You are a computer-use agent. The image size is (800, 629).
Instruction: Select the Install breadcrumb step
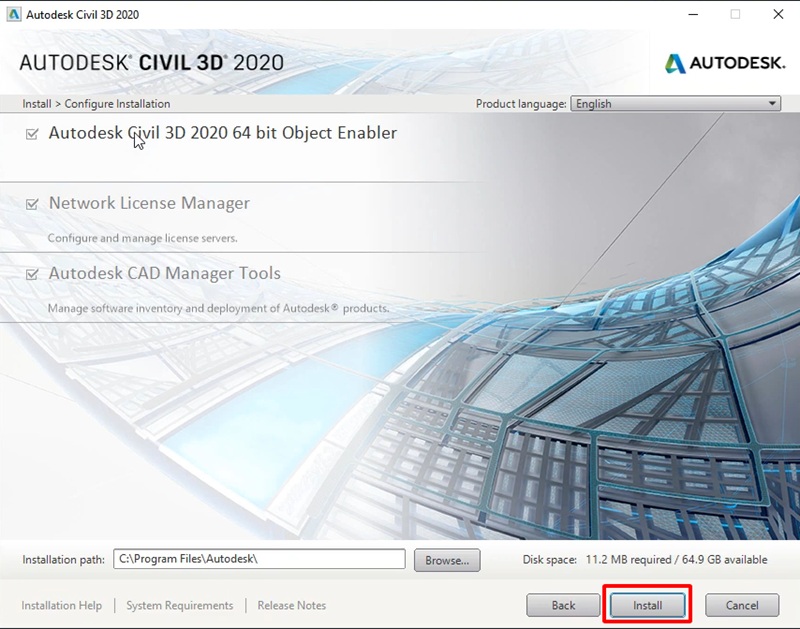point(38,103)
